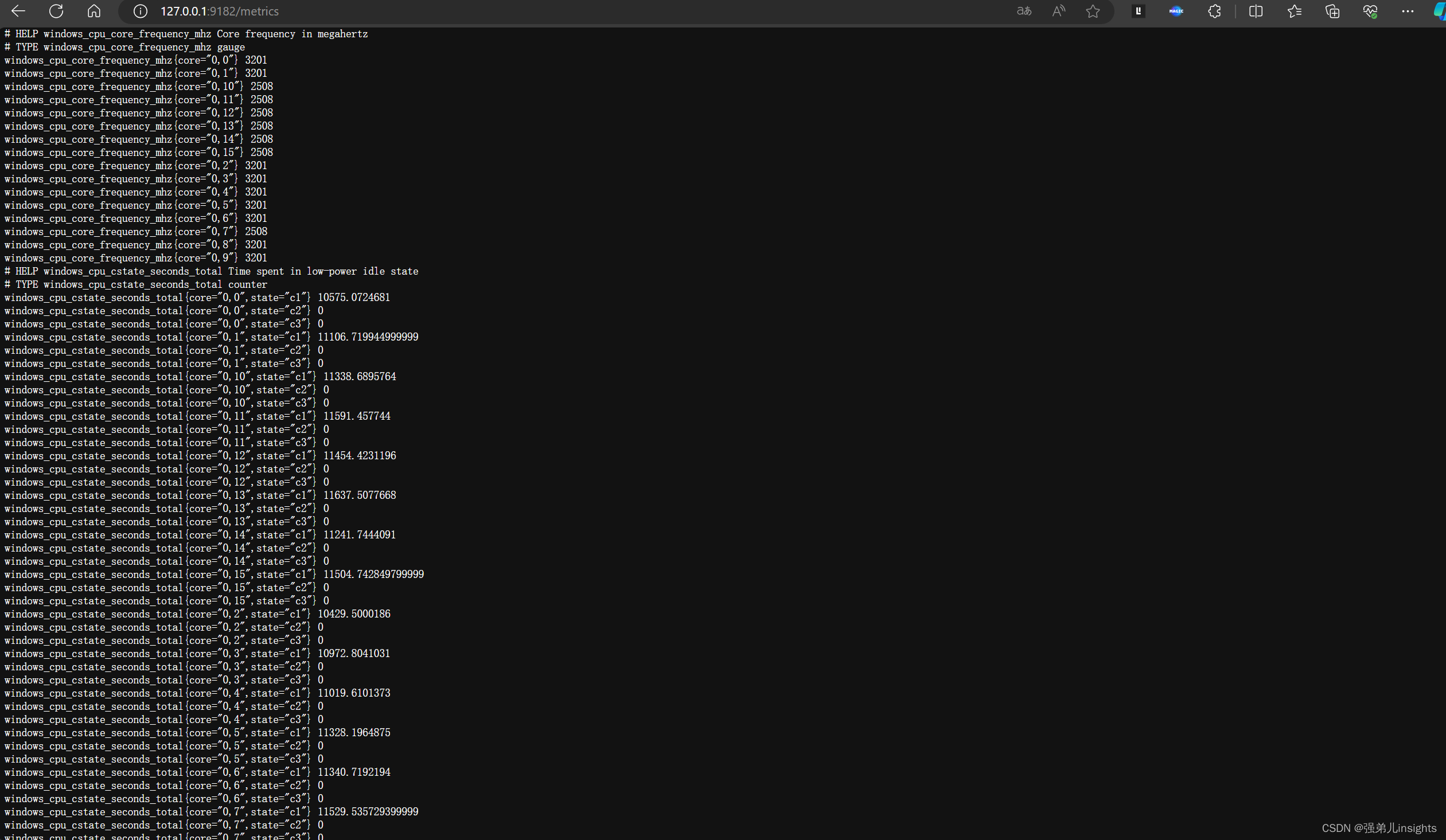This screenshot has width=1446, height=840.
Task: Toggle split screen view
Action: point(1256,11)
